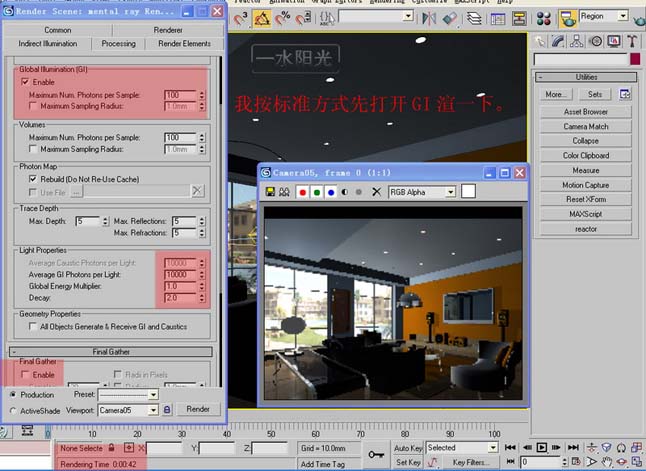
Task: Toggle the Selection Lock icon
Action: [x=111, y=448]
